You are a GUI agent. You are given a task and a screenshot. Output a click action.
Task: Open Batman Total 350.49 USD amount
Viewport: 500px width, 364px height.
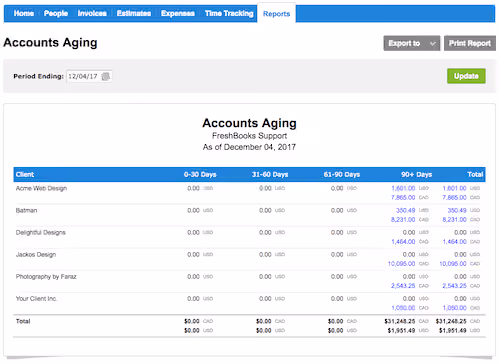click(x=457, y=210)
